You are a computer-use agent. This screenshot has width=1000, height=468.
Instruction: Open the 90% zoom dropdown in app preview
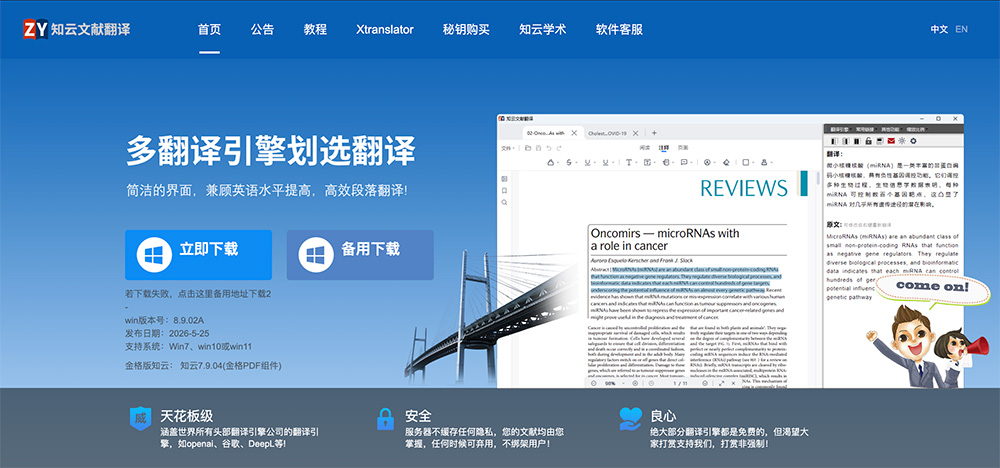coord(615,383)
